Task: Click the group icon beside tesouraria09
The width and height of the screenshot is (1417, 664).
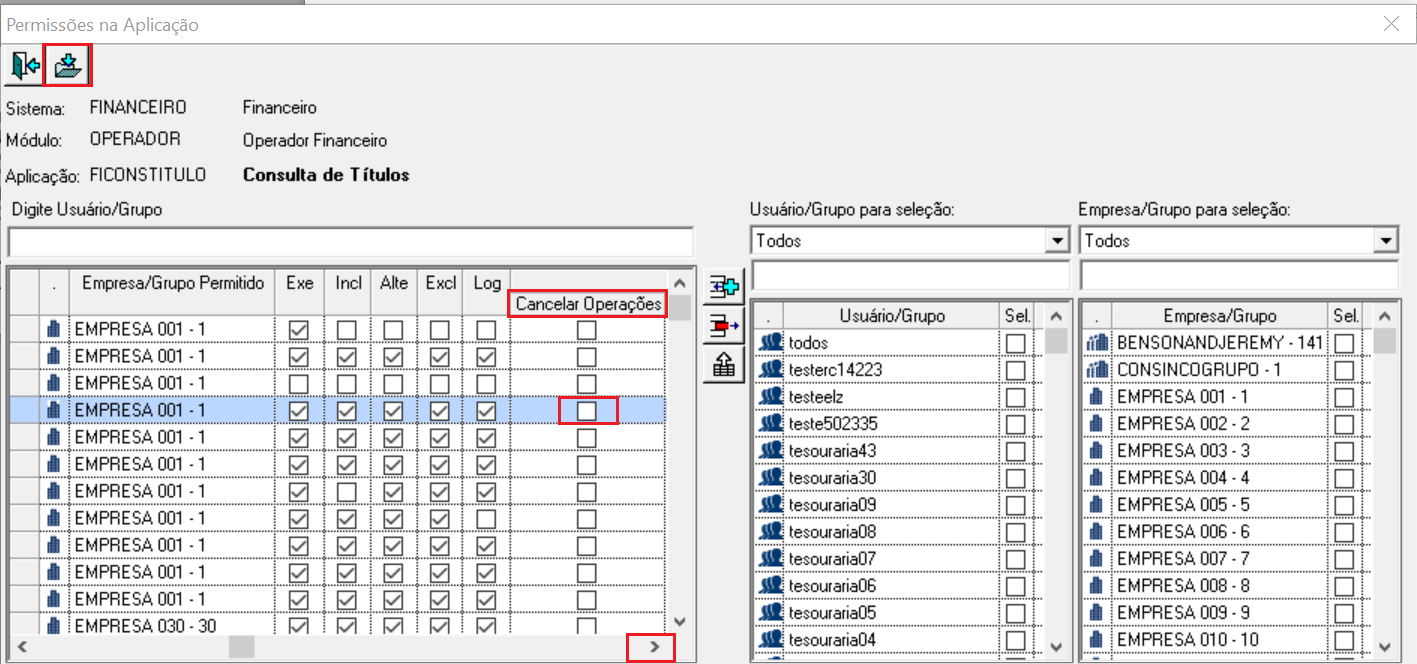Action: [x=771, y=505]
